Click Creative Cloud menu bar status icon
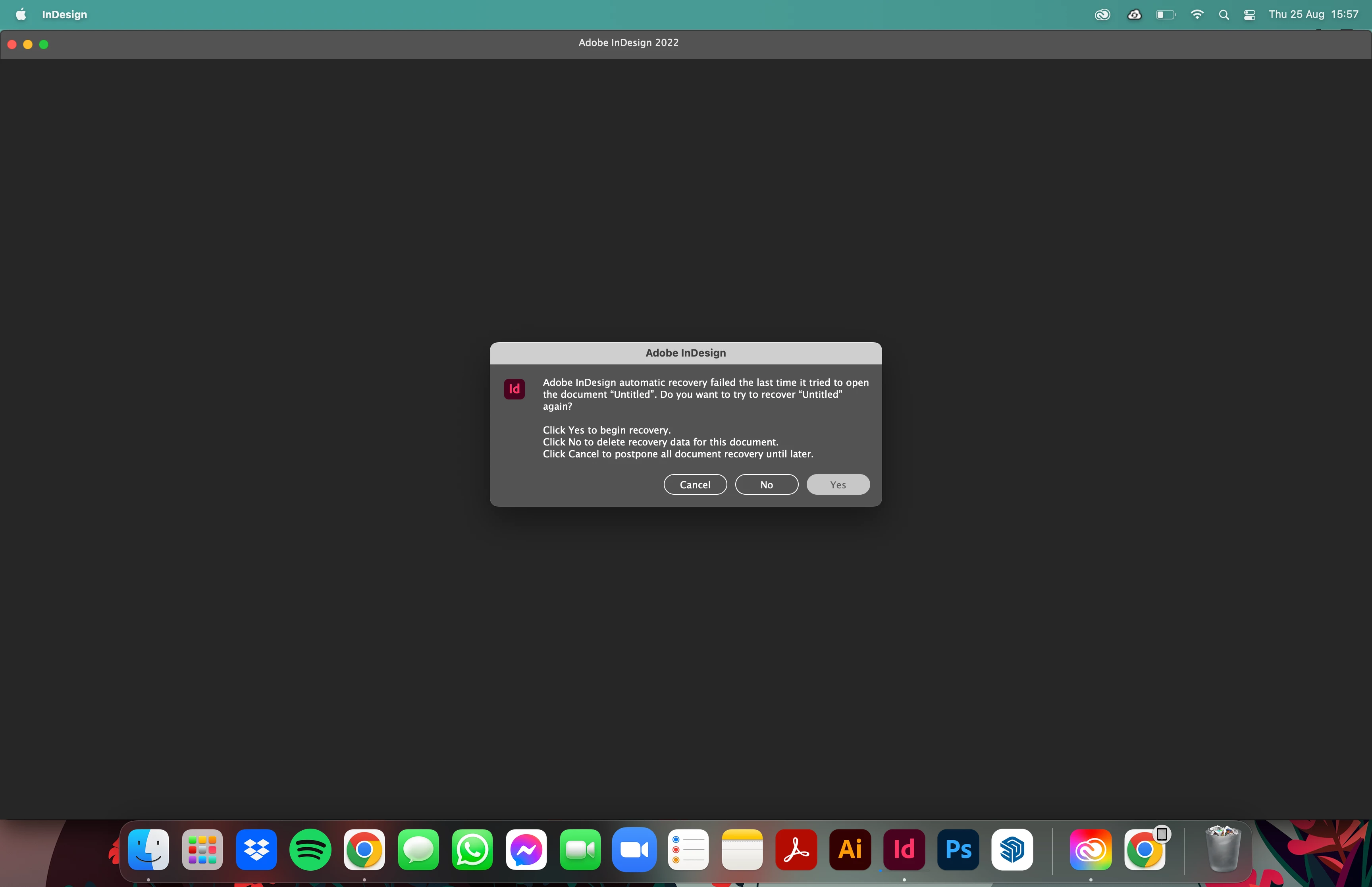1372x887 pixels. click(x=1102, y=14)
